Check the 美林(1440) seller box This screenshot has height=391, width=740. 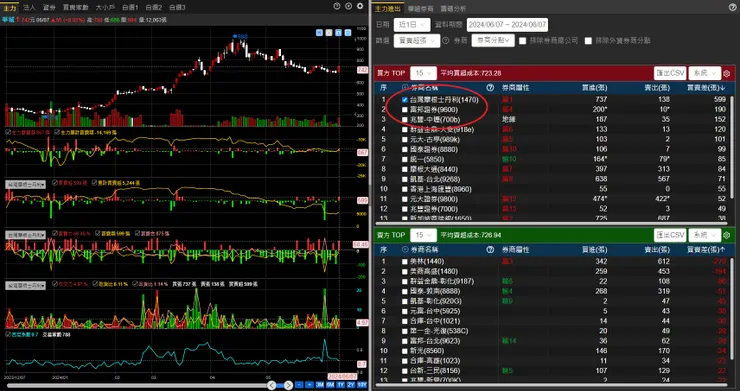pyautogui.click(x=404, y=262)
